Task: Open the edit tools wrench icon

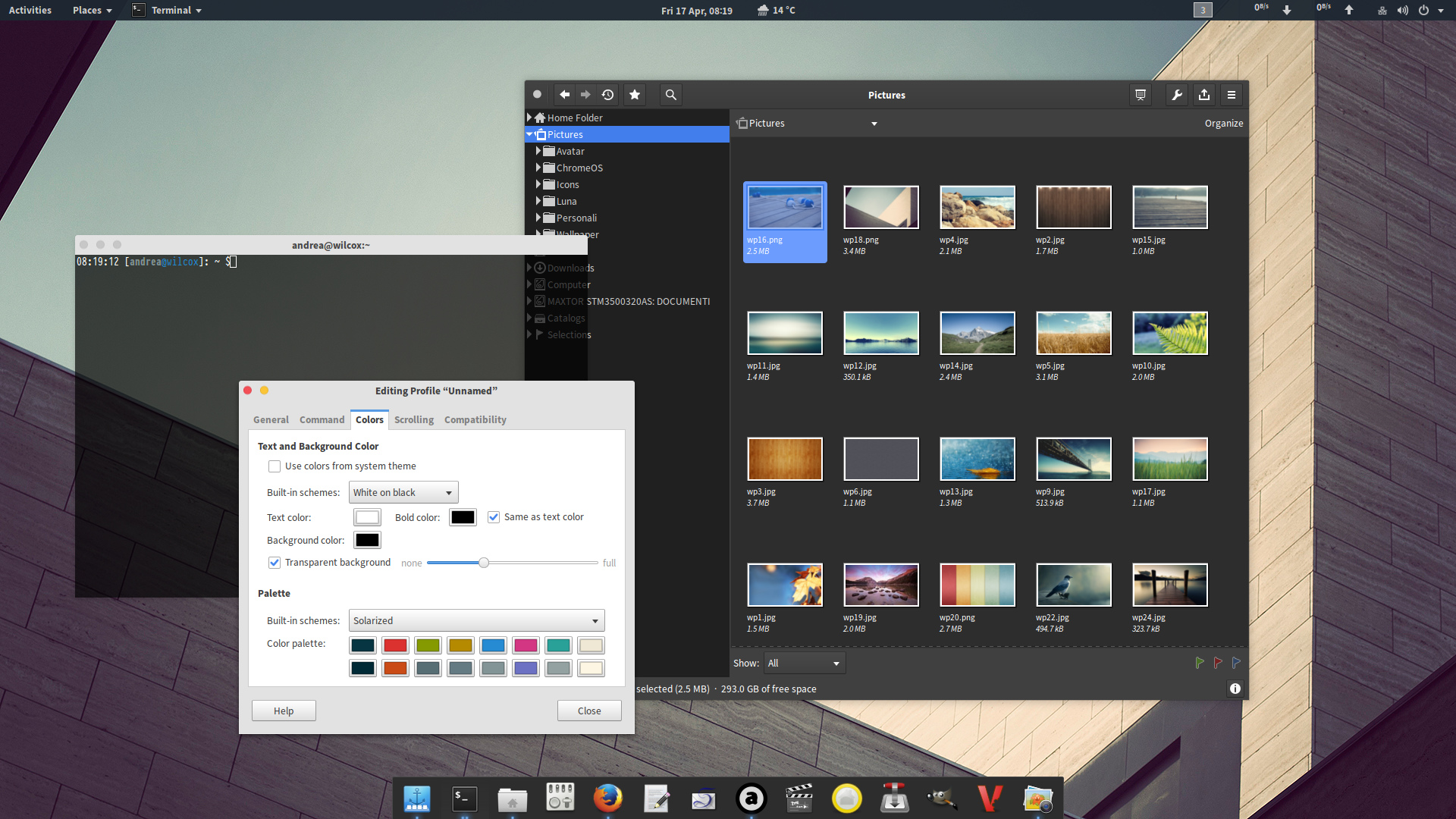Action: tap(1176, 95)
